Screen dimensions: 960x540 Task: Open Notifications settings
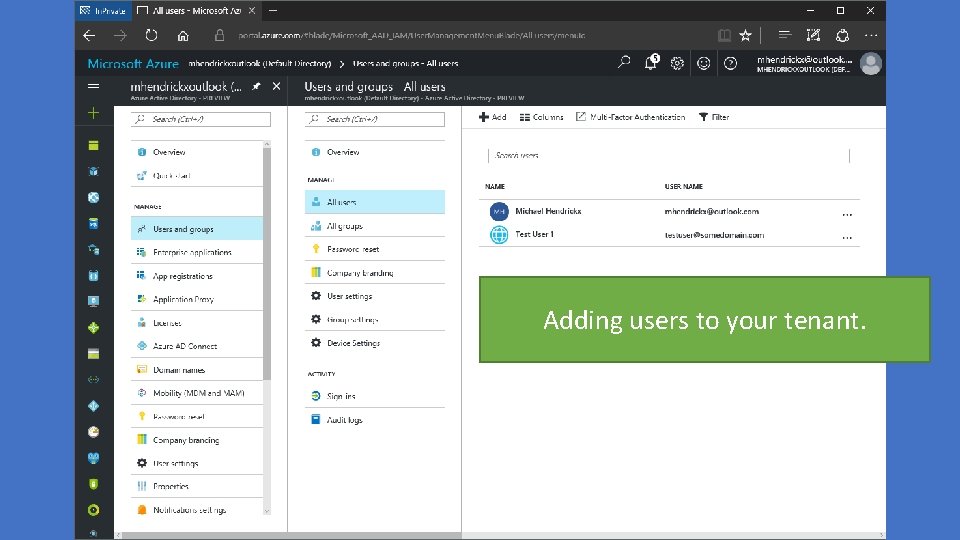pos(197,510)
